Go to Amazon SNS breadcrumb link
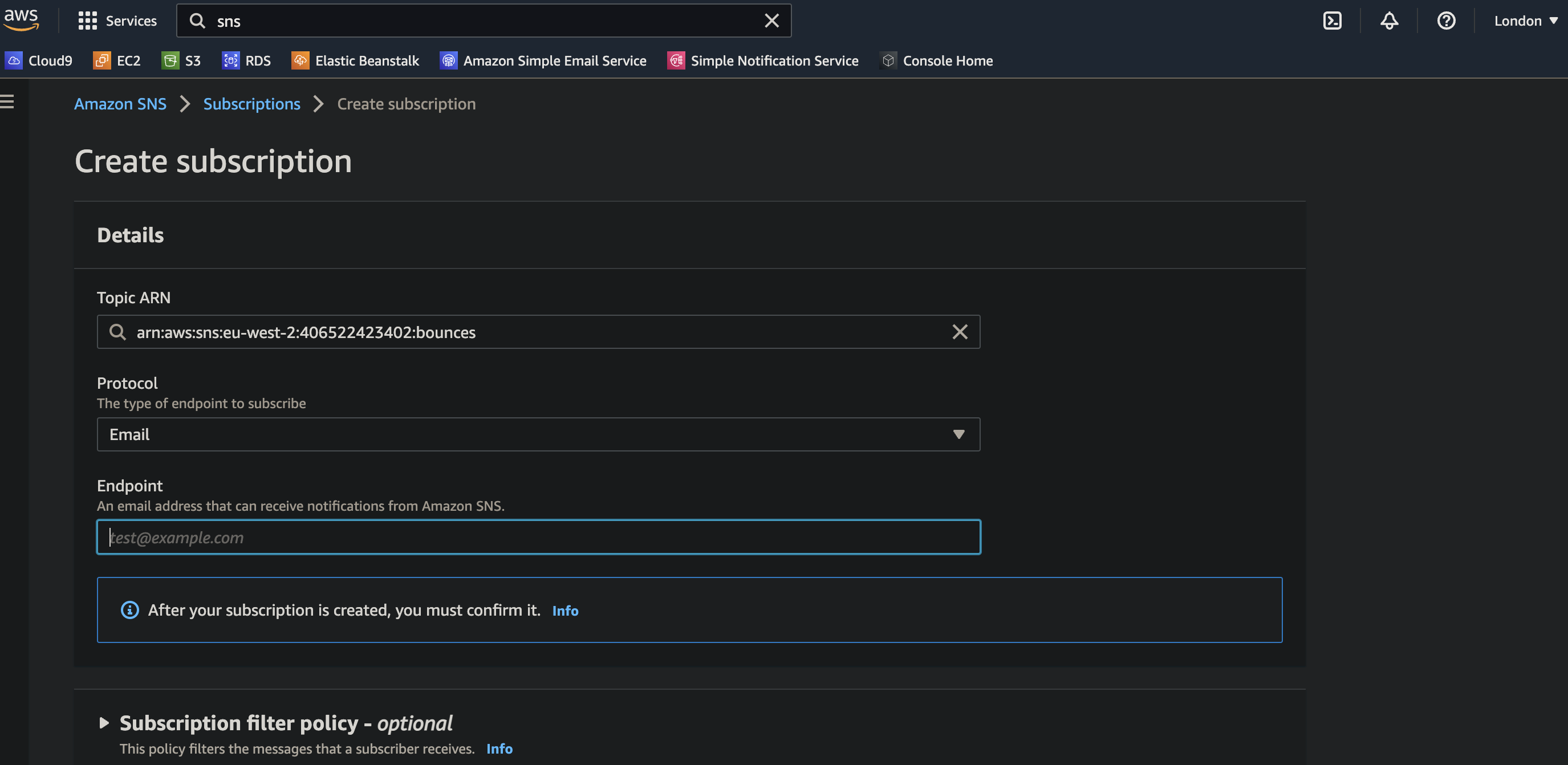Viewport: 1568px width, 765px height. tap(120, 104)
